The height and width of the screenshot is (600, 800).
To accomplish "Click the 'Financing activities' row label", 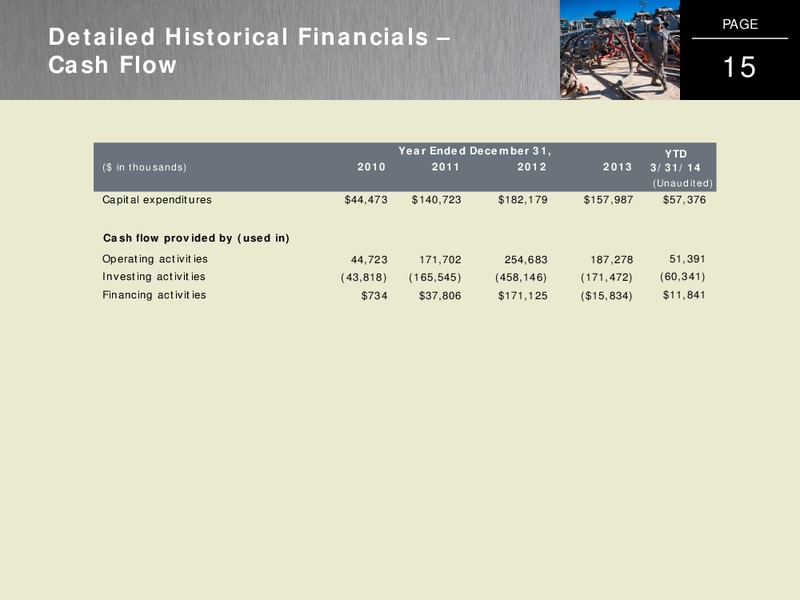I will pos(154,295).
